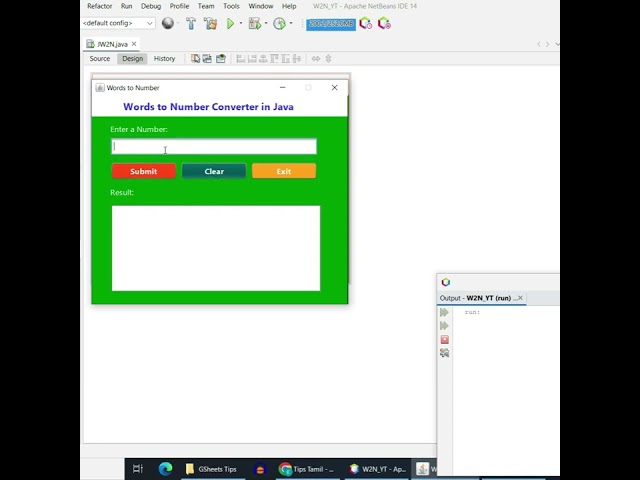Screen dimensions: 640x480
Task: Click the Enter a Number text field
Action: (214, 147)
